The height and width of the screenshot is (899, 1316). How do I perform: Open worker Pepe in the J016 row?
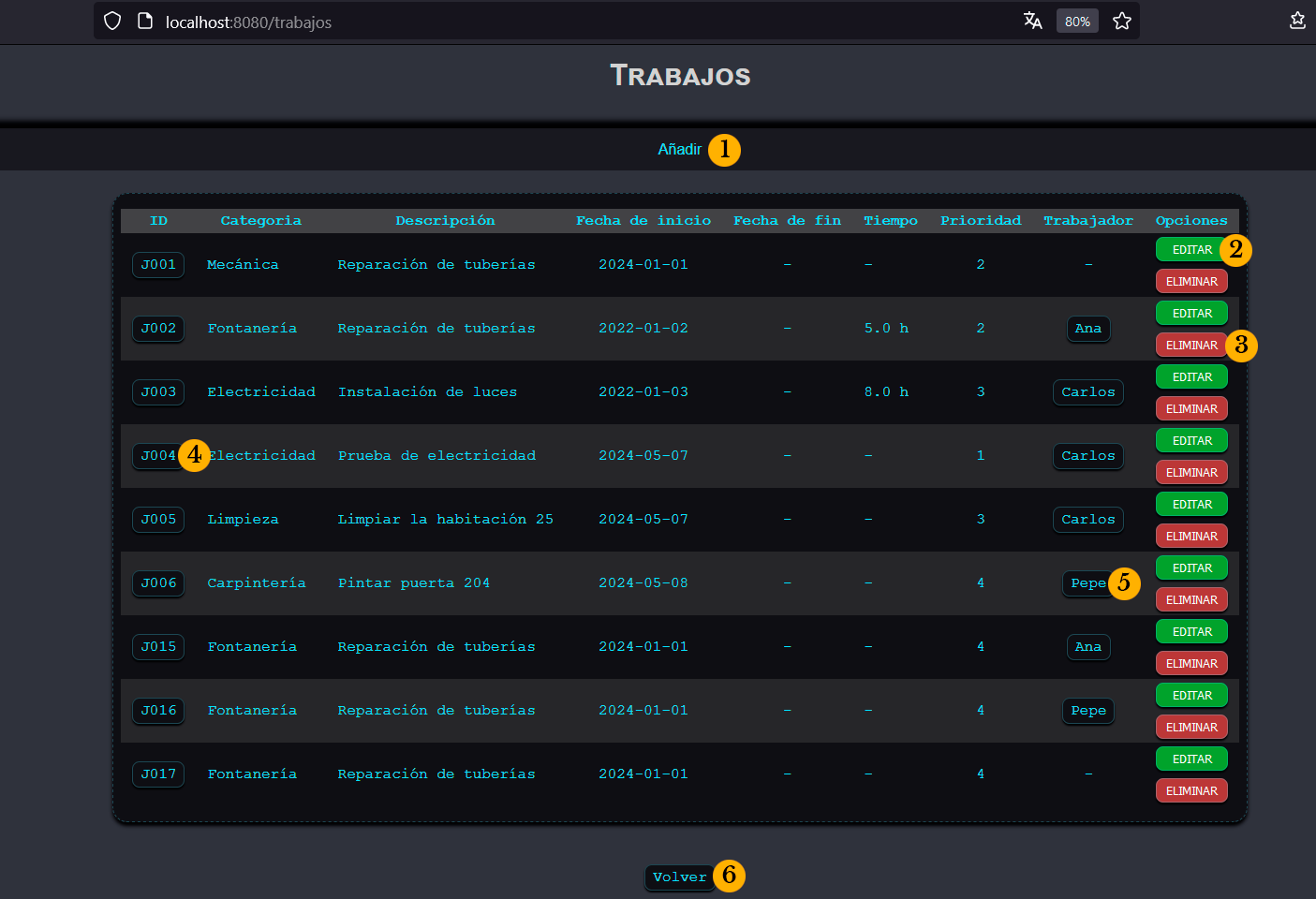[1088, 711]
